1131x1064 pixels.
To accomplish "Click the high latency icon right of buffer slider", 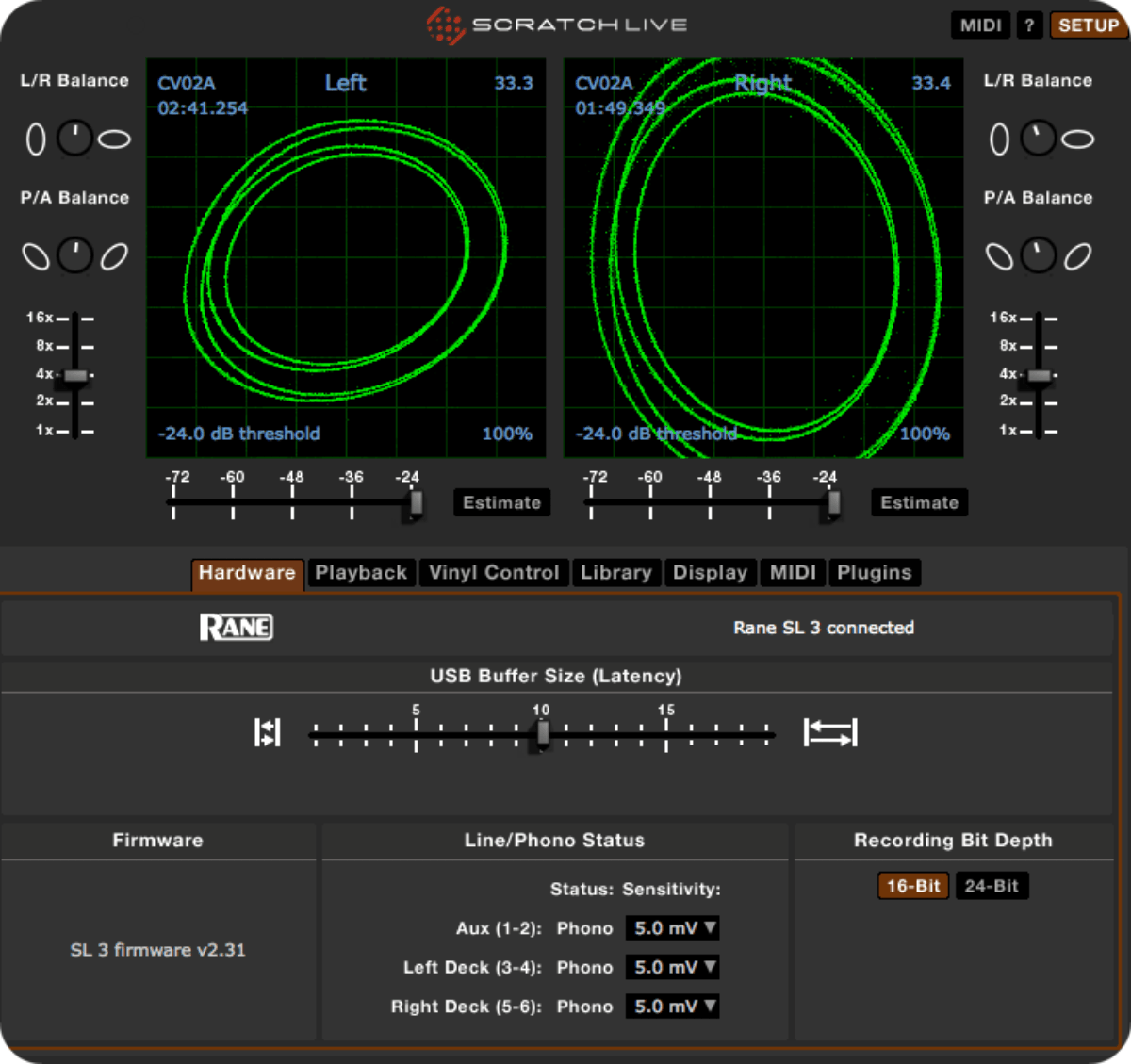I will [829, 732].
